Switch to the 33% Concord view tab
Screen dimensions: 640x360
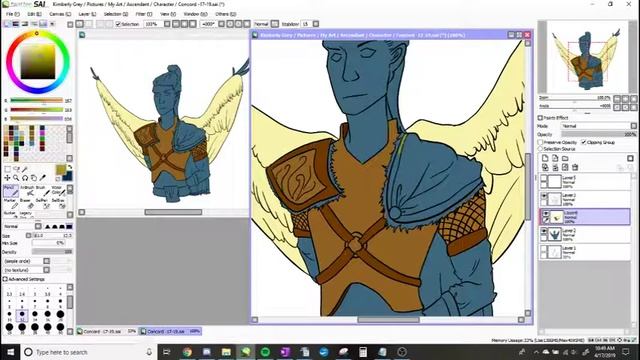[107, 331]
